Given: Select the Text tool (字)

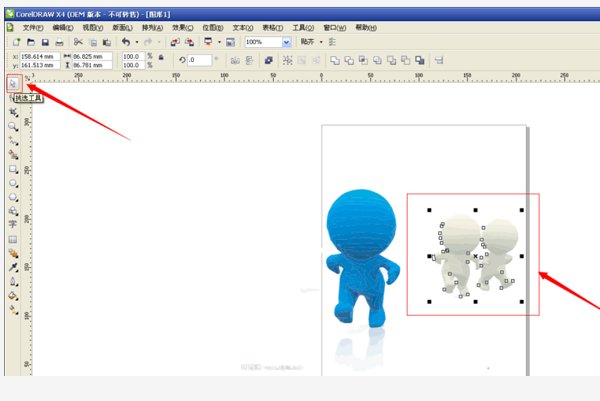Looking at the screenshot, I should point(13,225).
